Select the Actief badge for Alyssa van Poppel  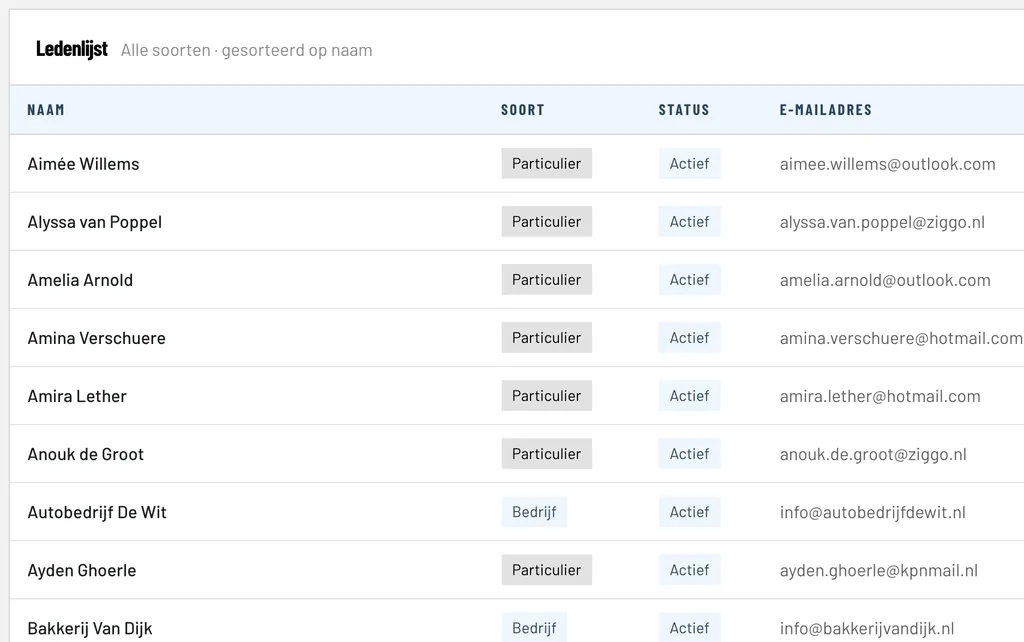(690, 221)
